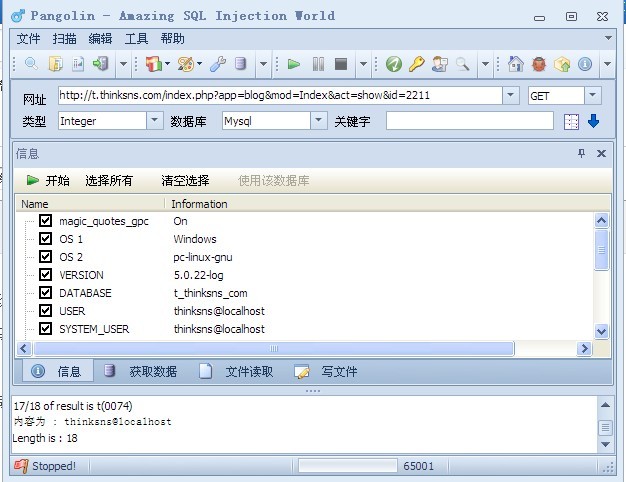This screenshot has height=482, width=626.
Task: Expand dropdown arrow beside palette icon
Action: [x=199, y=63]
